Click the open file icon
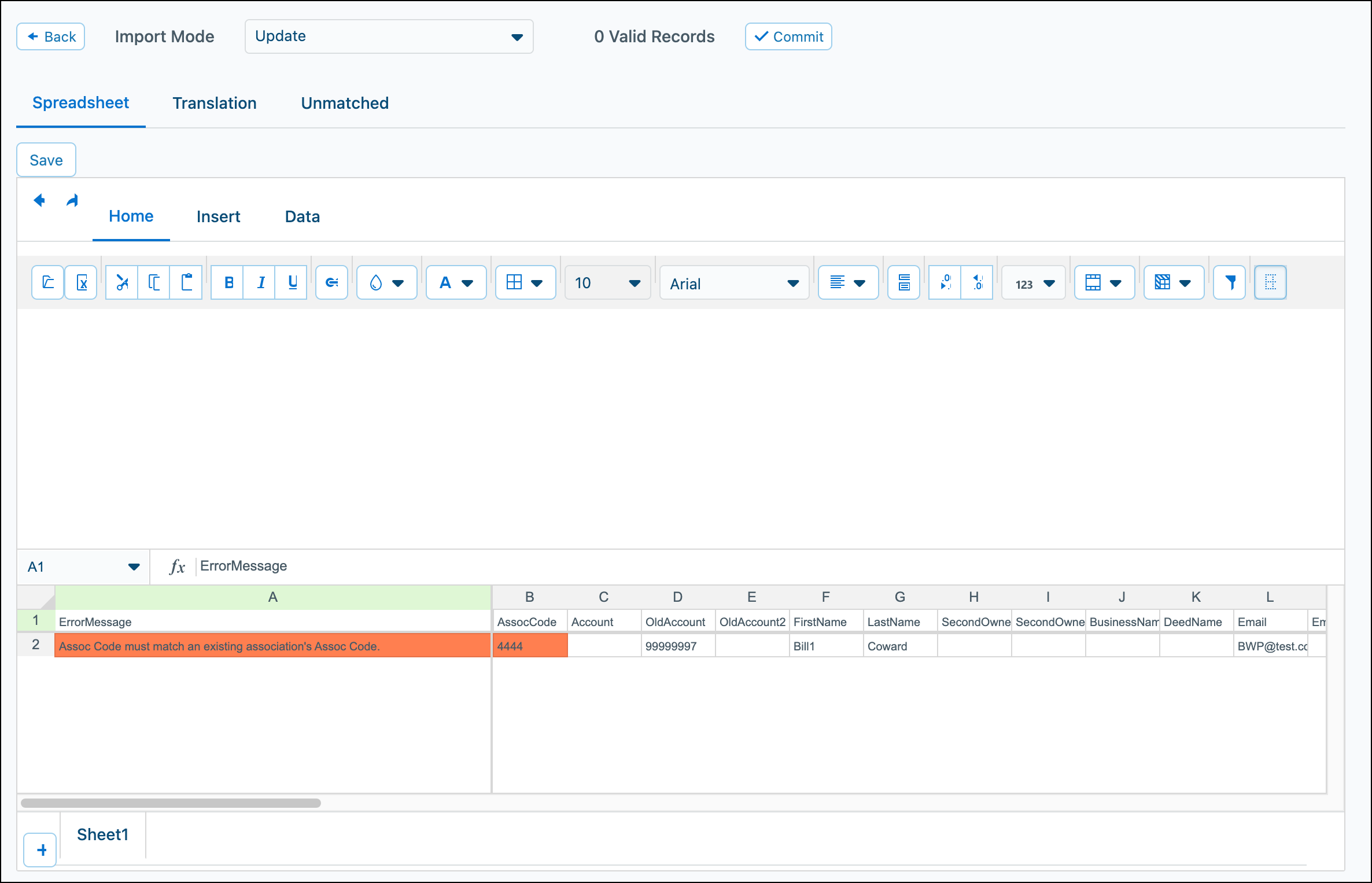This screenshot has height=883, width=1372. pyautogui.click(x=47, y=282)
